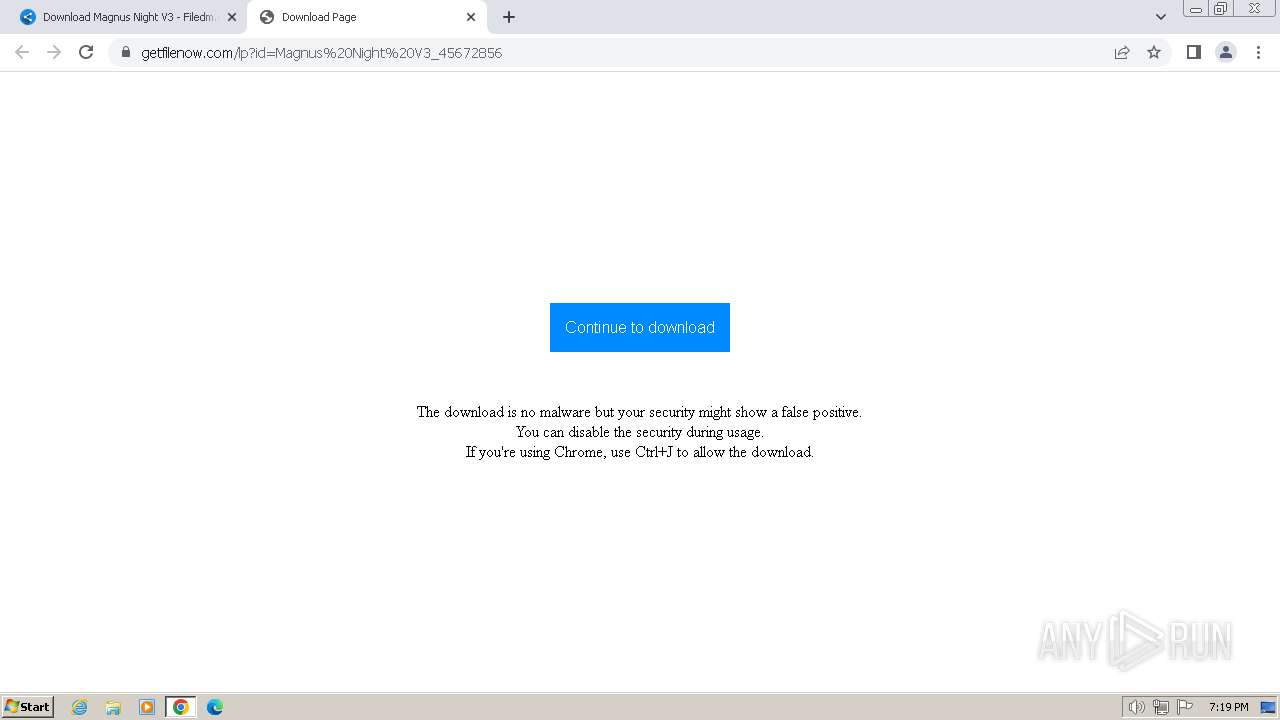Select the Download Page tab

366,17
